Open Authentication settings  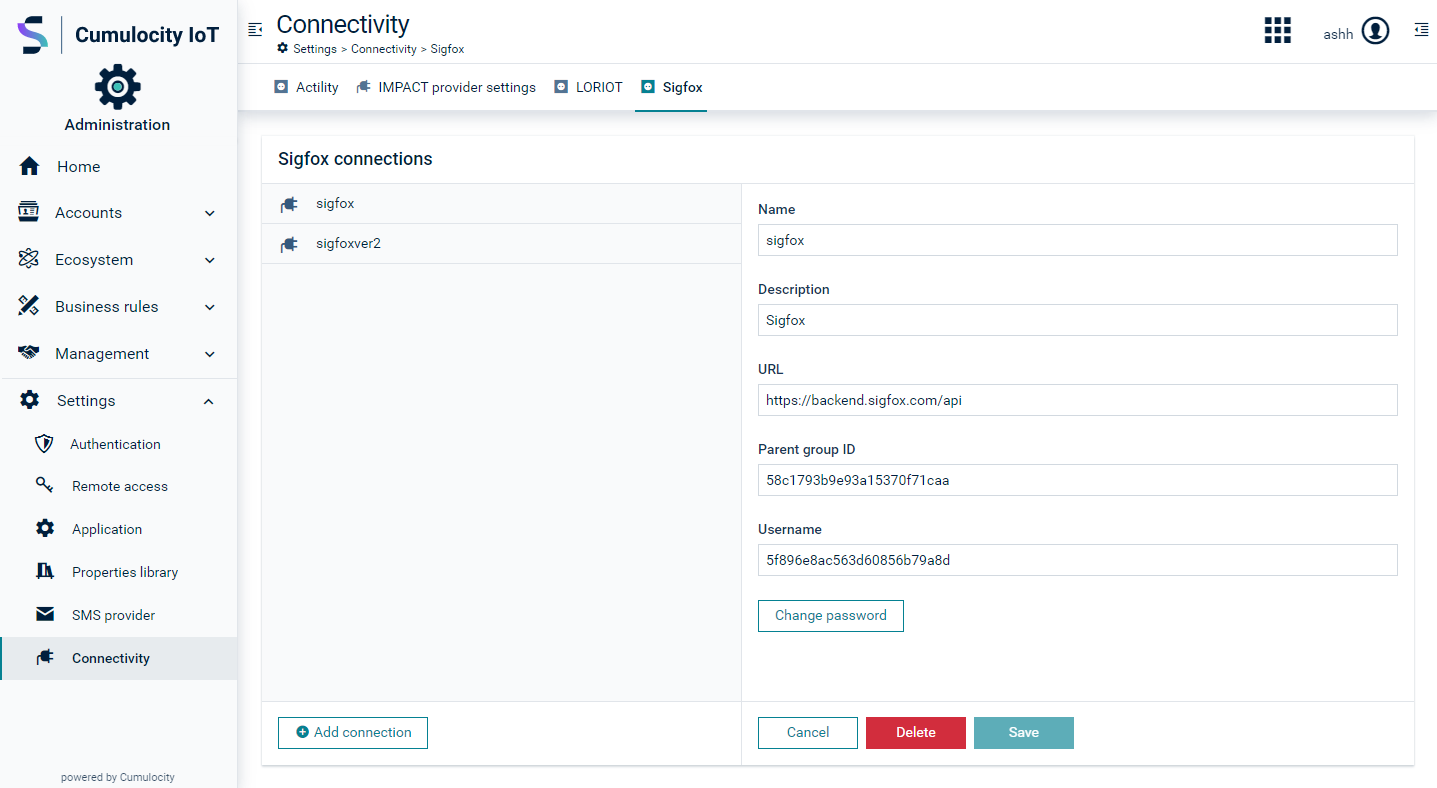(119, 444)
